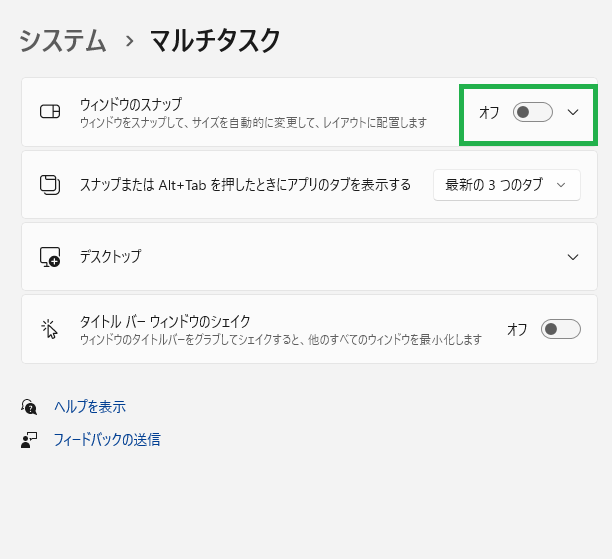Go back to システム in breadcrumb

(x=62, y=41)
